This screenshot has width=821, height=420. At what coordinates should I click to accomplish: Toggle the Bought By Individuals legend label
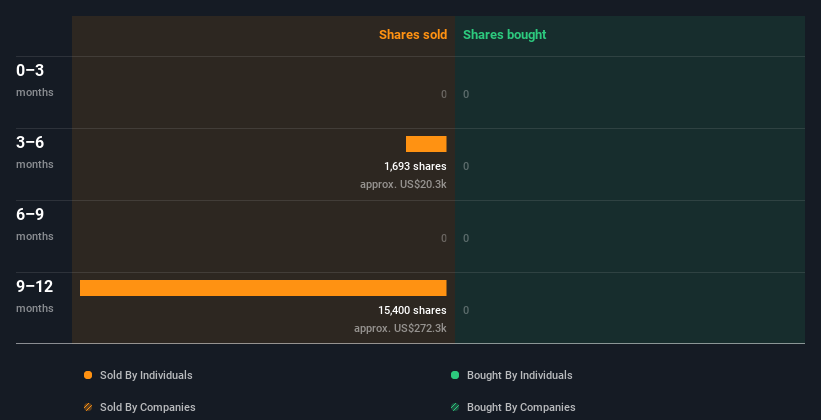click(519, 375)
